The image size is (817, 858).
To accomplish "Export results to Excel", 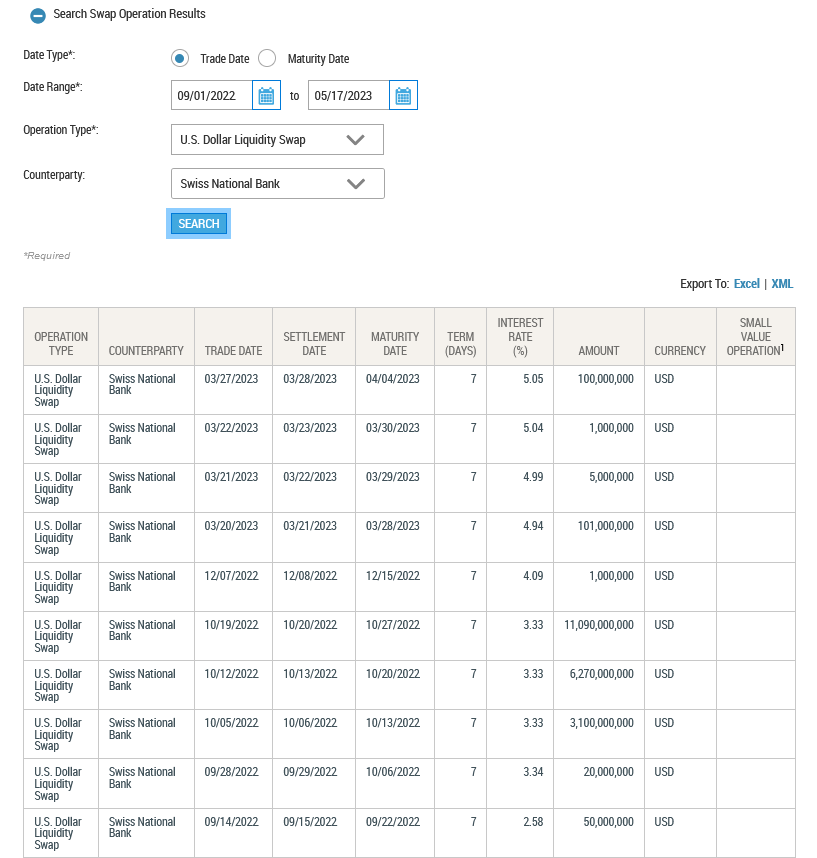I will tap(746, 283).
